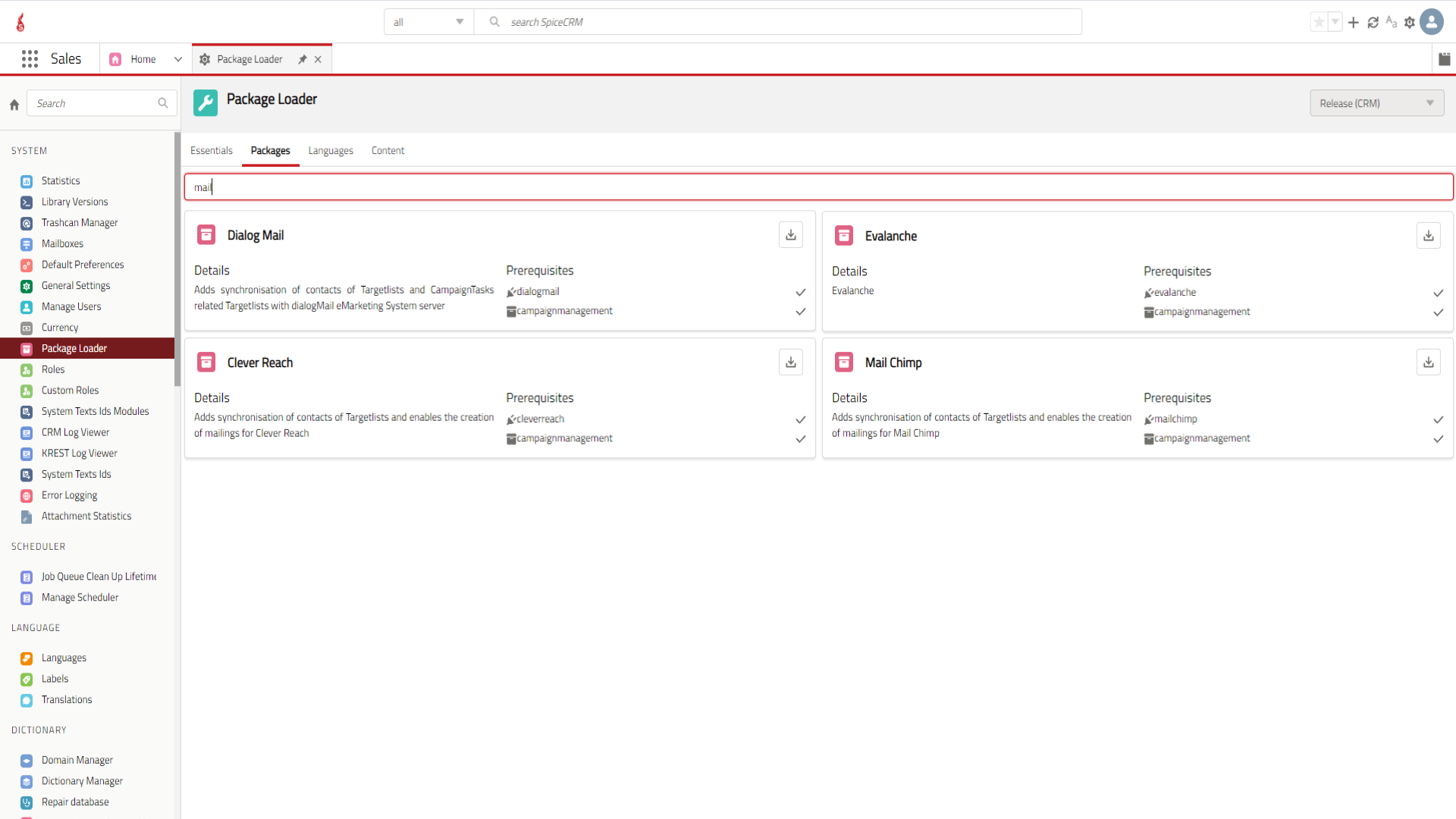The height and width of the screenshot is (819, 1456).
Task: Open Repair database
Action: (75, 802)
